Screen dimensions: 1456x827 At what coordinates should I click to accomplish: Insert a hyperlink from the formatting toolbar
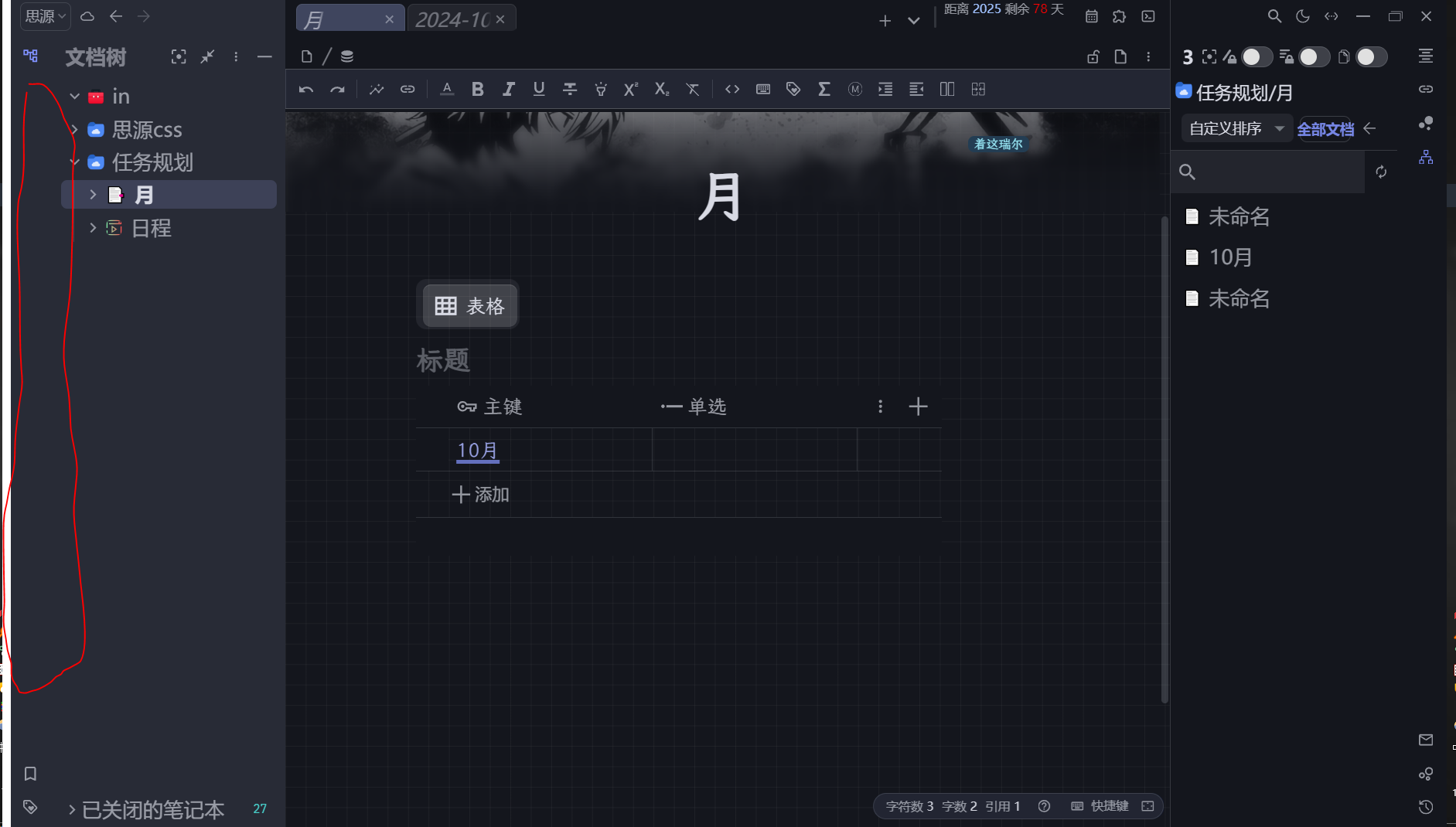(407, 90)
